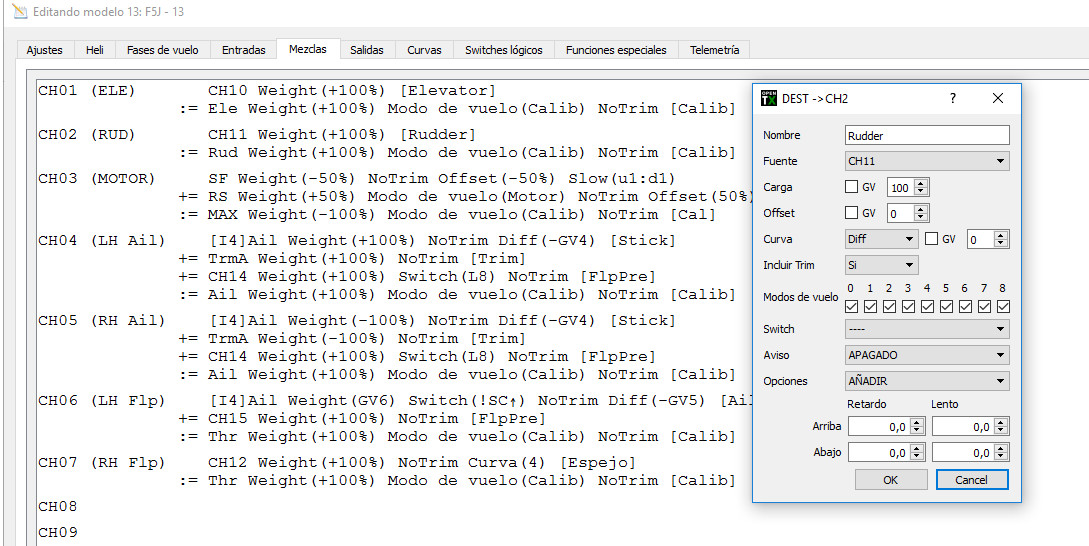
Task: Click the OpenTX icon in DEST dialog title
Action: pos(769,99)
